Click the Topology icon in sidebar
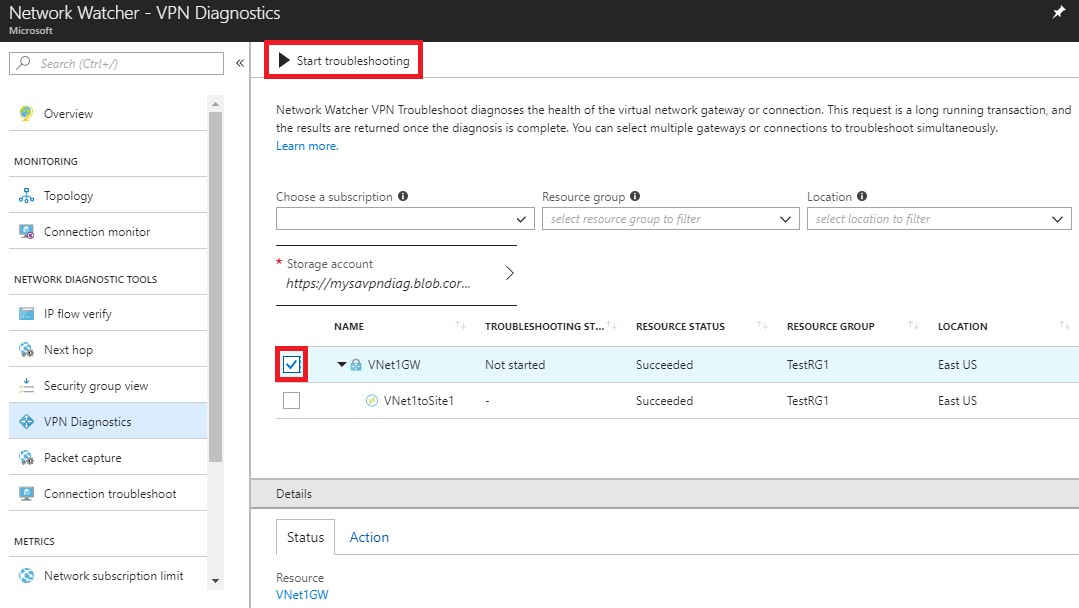The image size is (1079, 608). tap(26, 196)
